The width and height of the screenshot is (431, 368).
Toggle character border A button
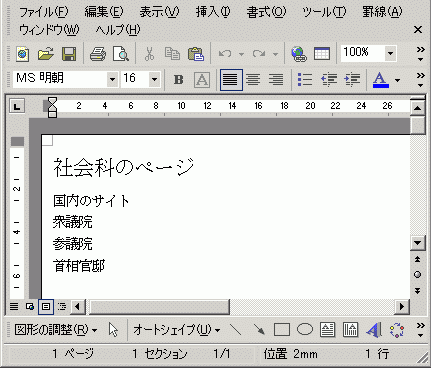[202, 80]
